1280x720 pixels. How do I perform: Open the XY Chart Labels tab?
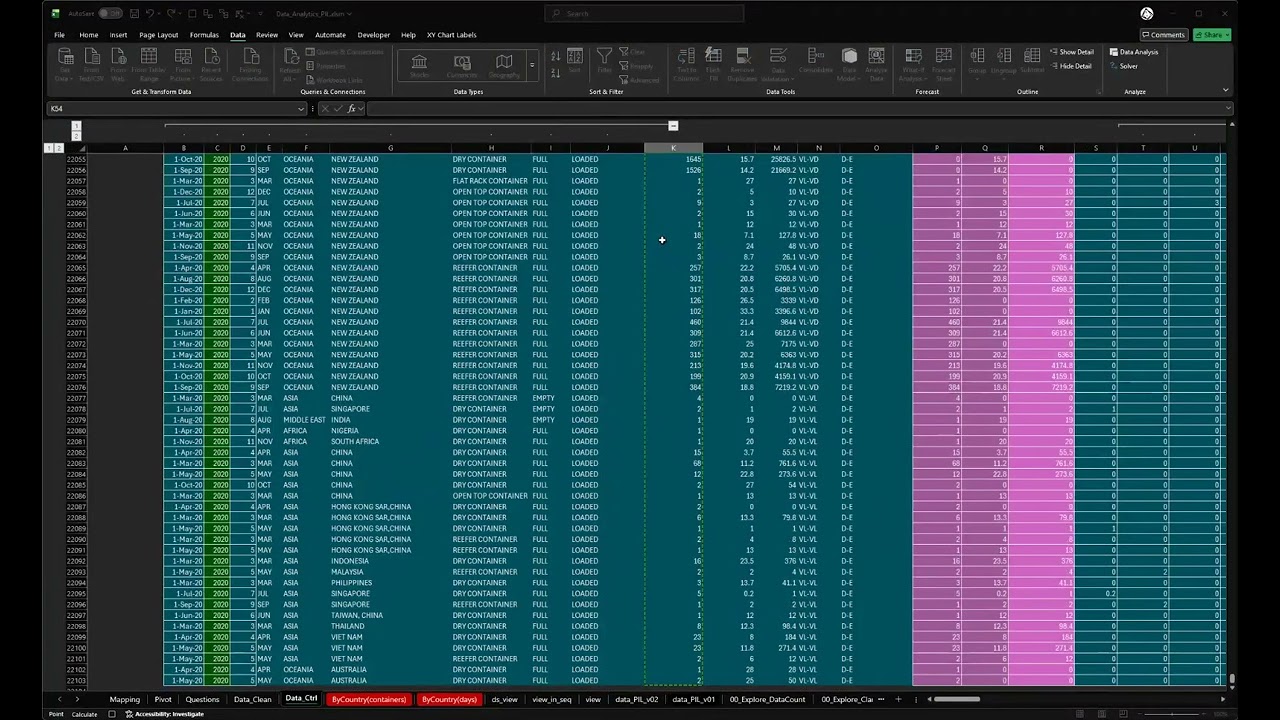451,35
